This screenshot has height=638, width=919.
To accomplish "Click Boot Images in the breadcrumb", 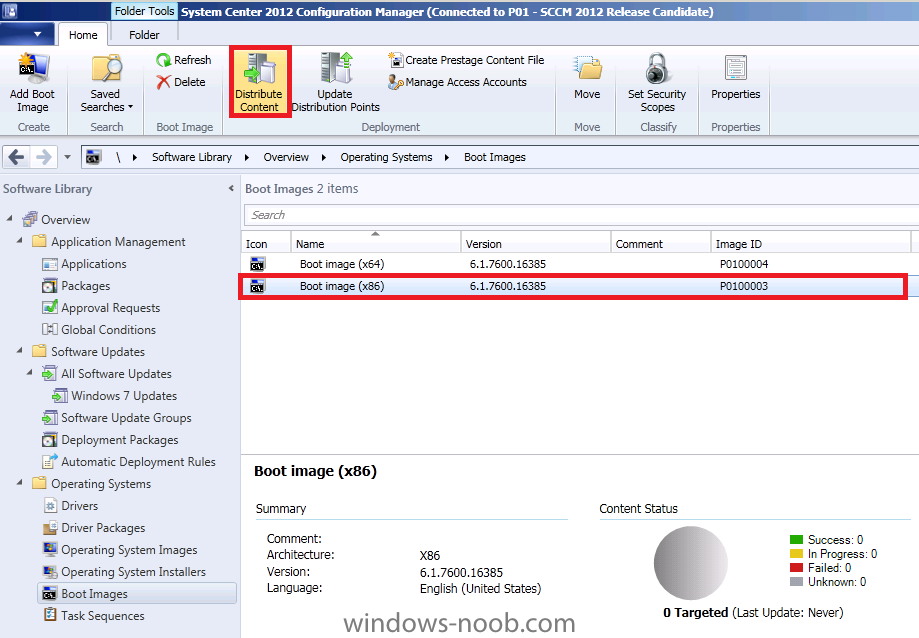I will click(x=495, y=157).
